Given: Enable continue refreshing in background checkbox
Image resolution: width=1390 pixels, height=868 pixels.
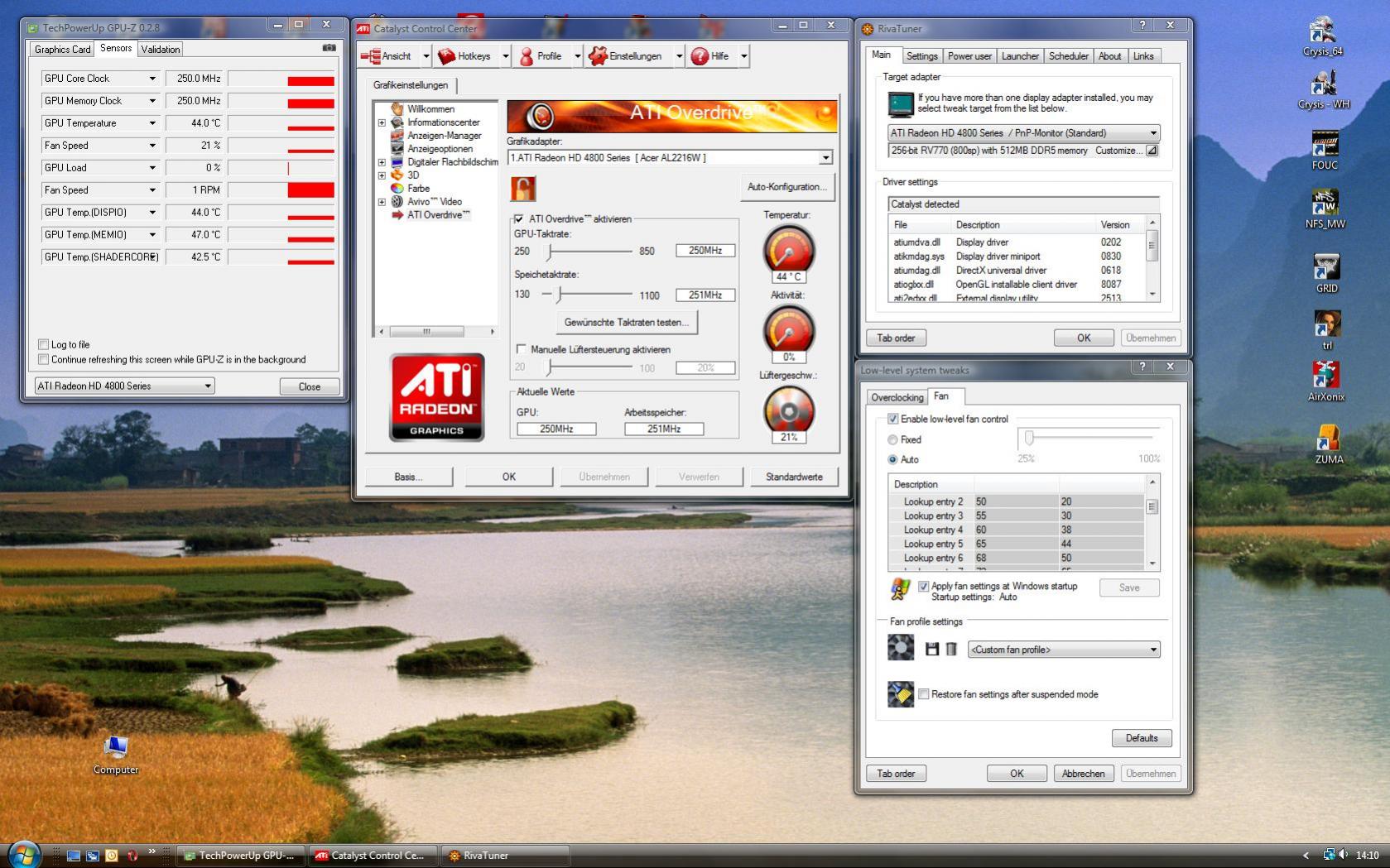Looking at the screenshot, I should click(43, 359).
